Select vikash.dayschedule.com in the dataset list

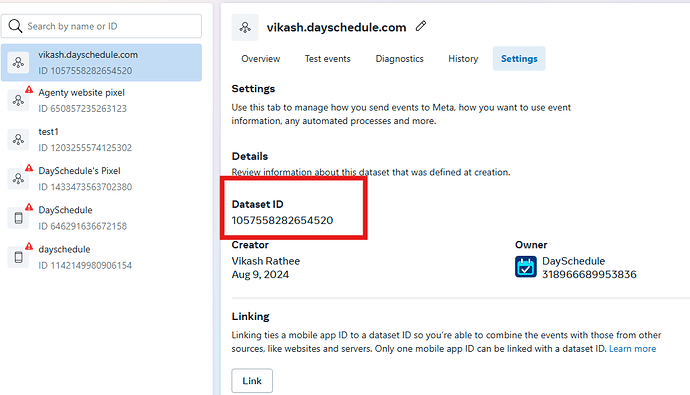(101, 62)
